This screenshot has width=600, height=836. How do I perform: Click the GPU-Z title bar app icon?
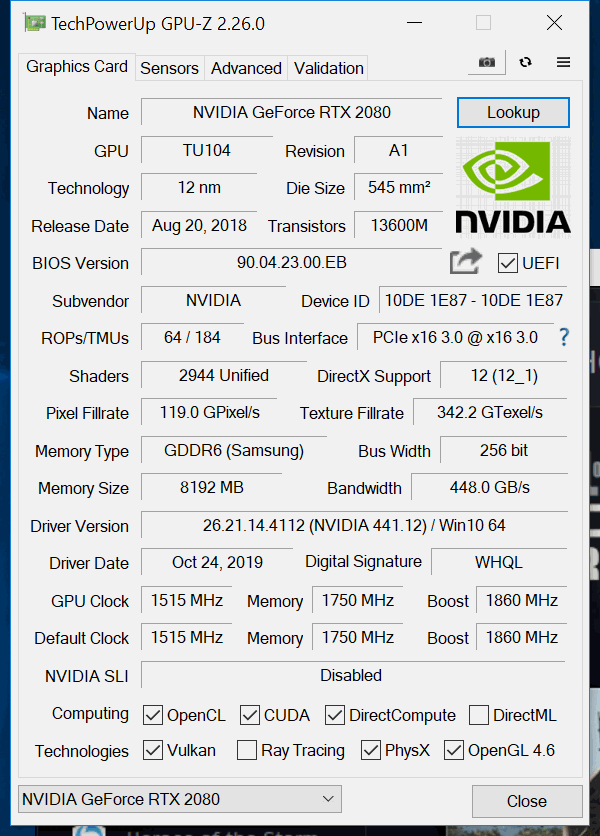[35, 23]
